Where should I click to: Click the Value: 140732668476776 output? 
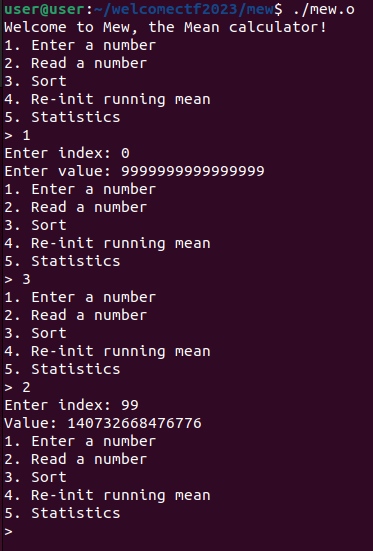pos(103,423)
